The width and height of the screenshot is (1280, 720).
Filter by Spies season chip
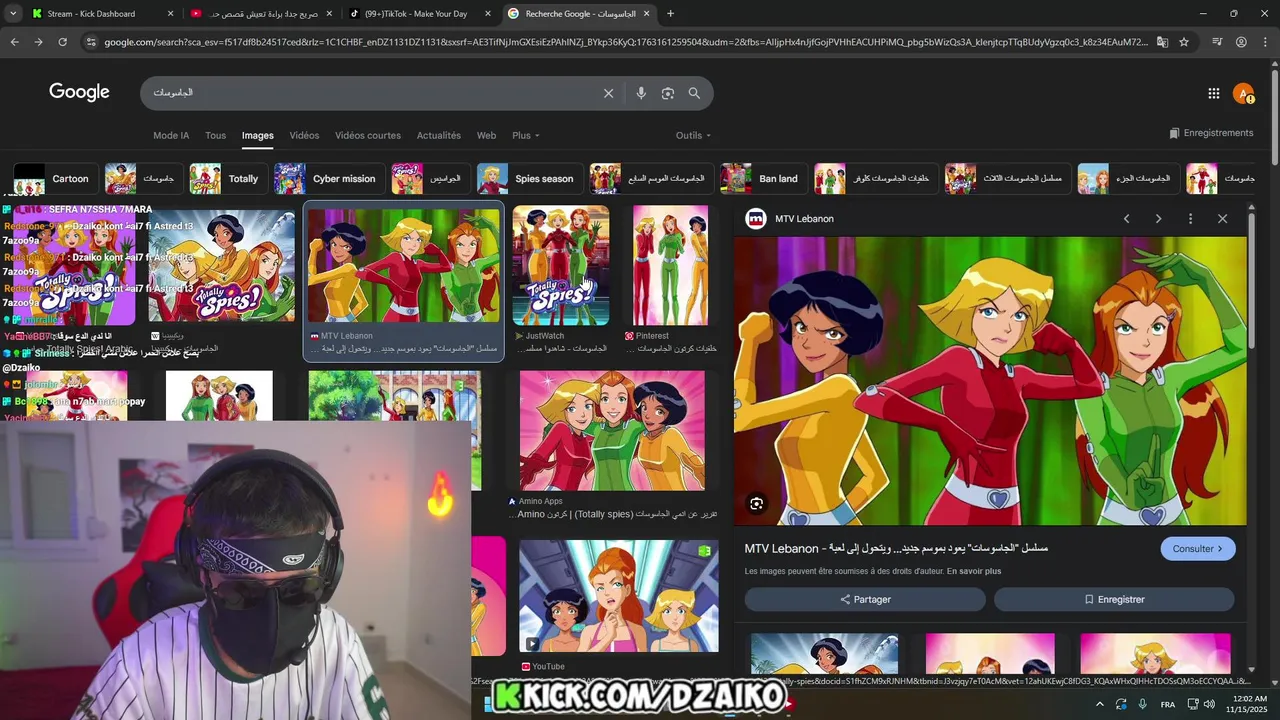(530, 179)
